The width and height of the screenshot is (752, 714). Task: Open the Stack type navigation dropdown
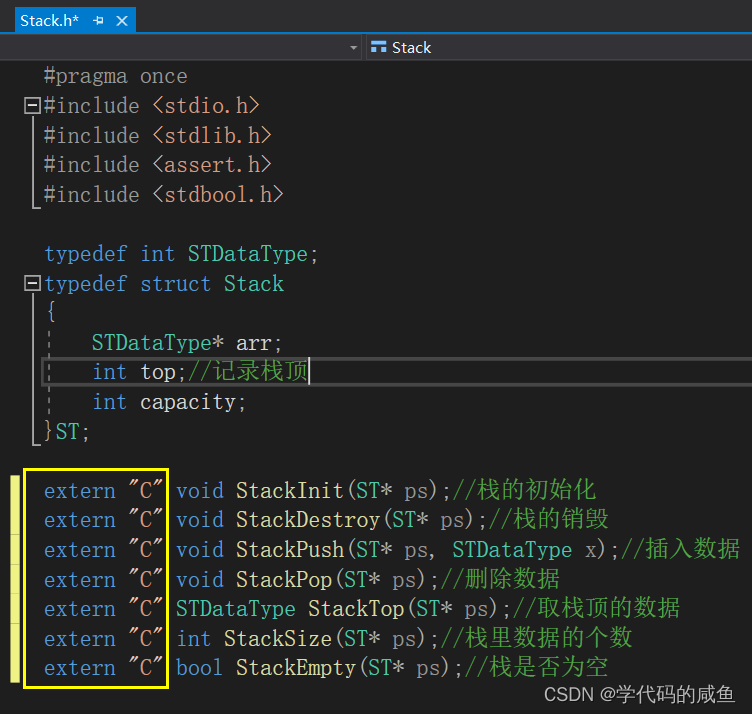559,47
